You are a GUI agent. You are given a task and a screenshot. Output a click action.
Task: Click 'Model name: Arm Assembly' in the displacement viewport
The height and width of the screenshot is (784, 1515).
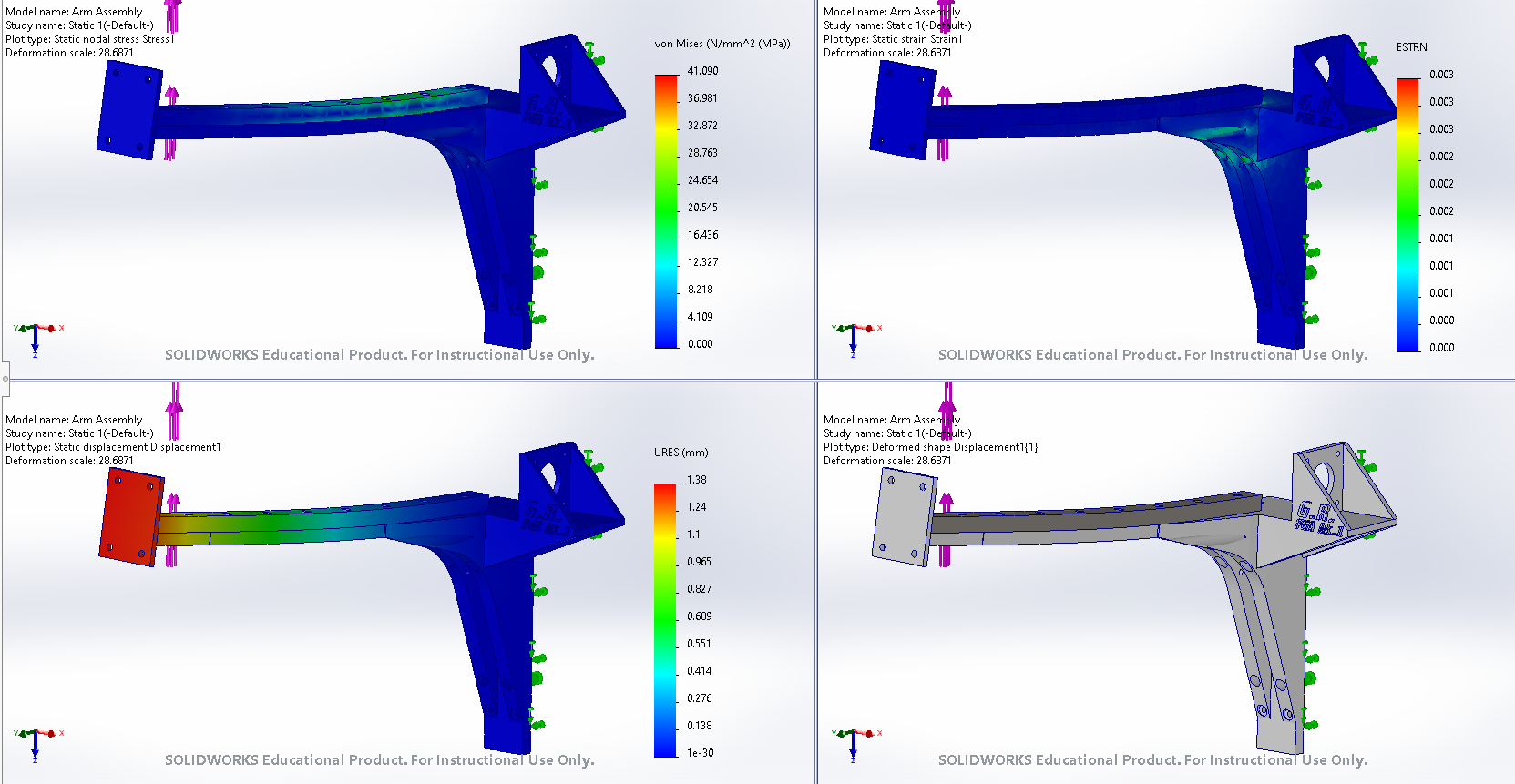[x=74, y=420]
